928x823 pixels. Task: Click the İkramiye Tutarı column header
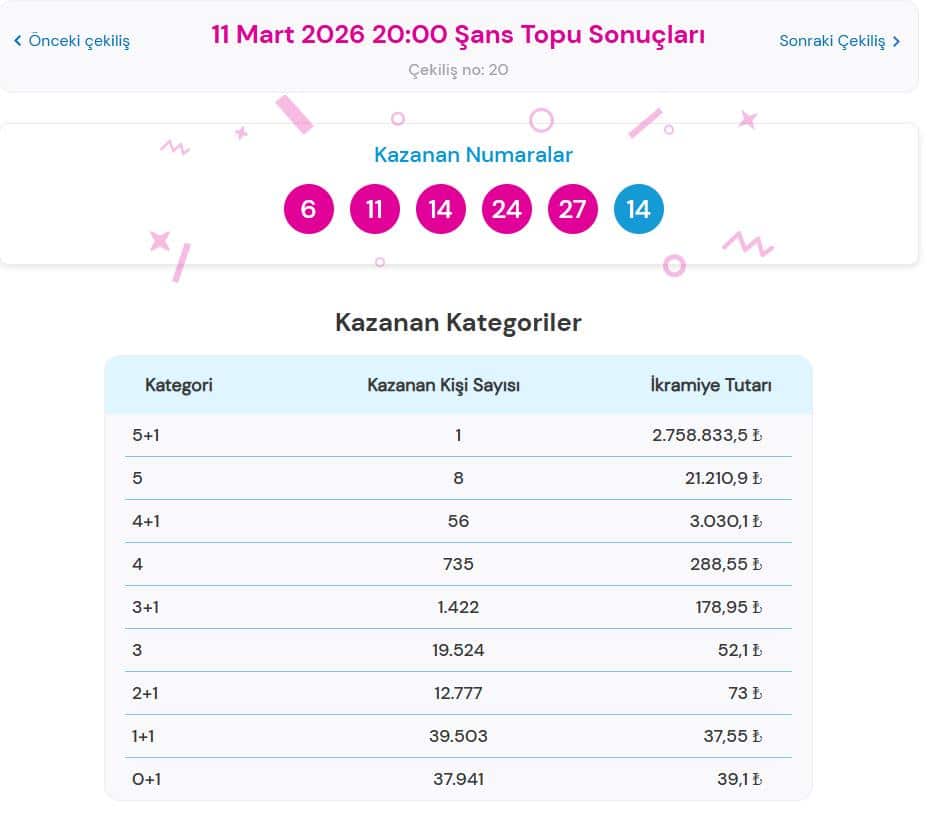(711, 385)
